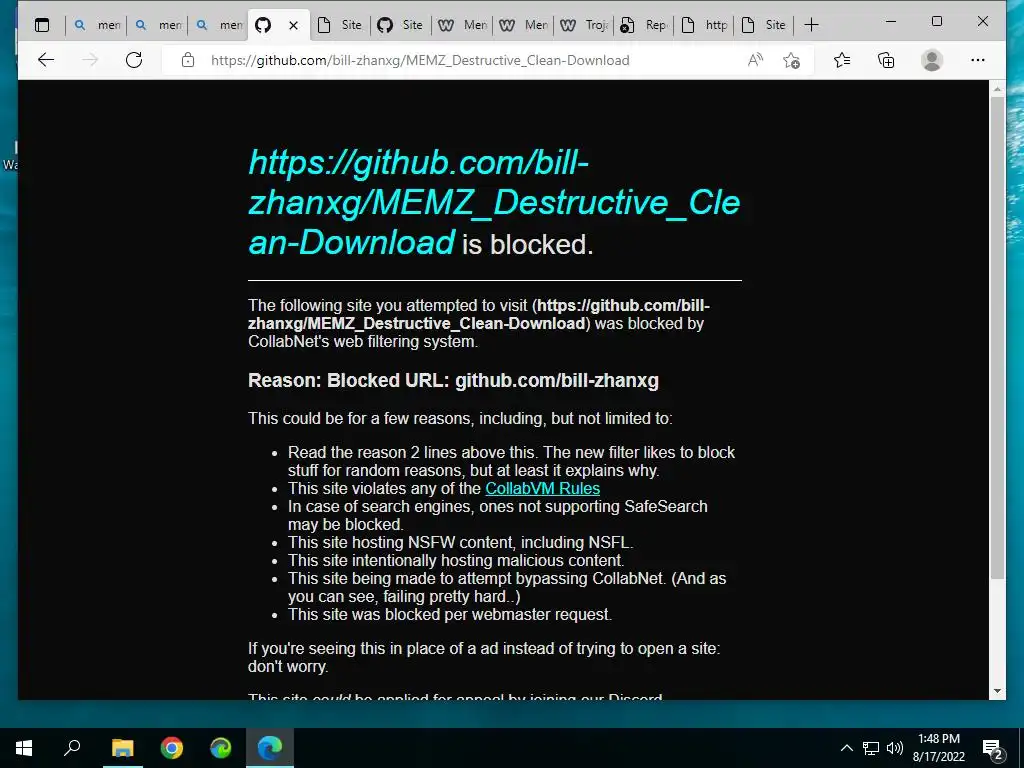The width and height of the screenshot is (1024, 768).
Task: Open volume control tray icon
Action: pos(895,748)
